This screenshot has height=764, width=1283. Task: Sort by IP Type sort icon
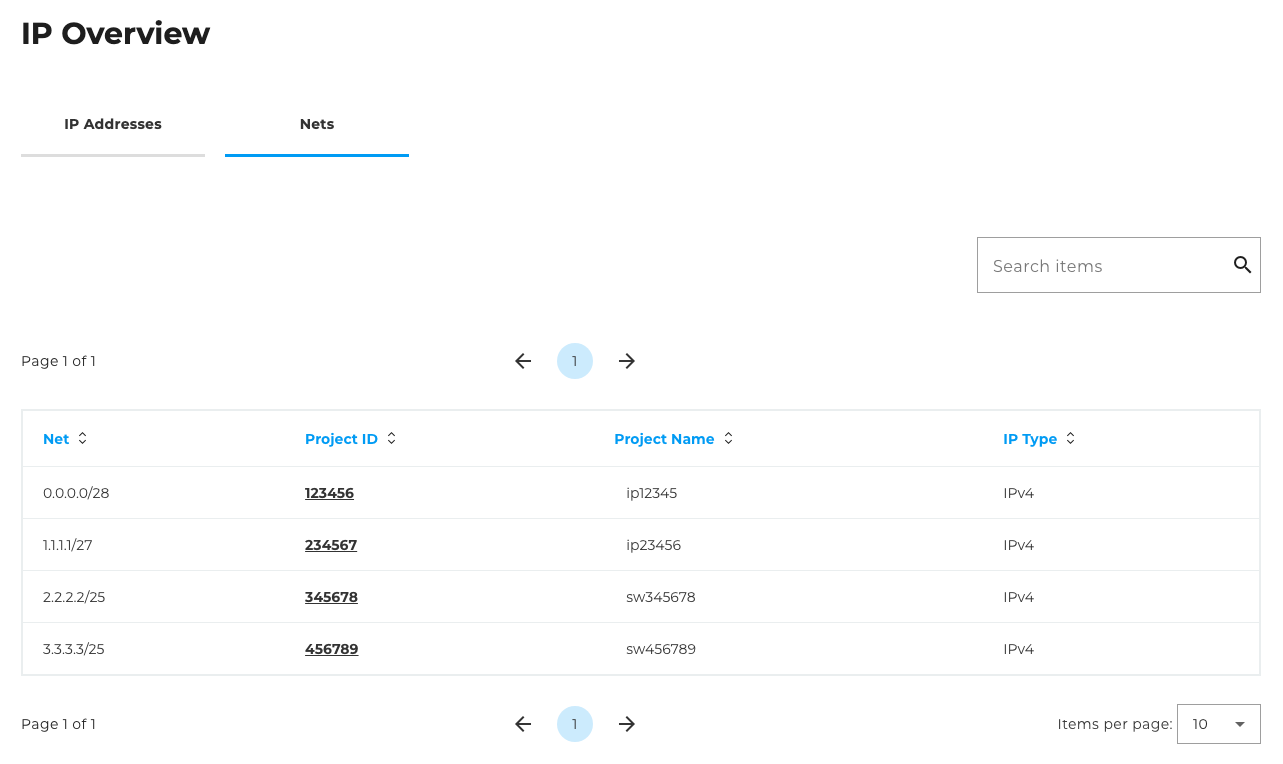point(1071,439)
